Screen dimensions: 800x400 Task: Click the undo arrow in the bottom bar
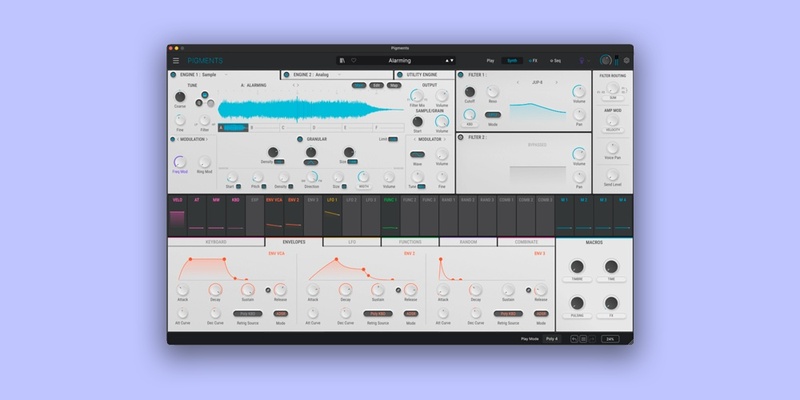[x=574, y=339]
